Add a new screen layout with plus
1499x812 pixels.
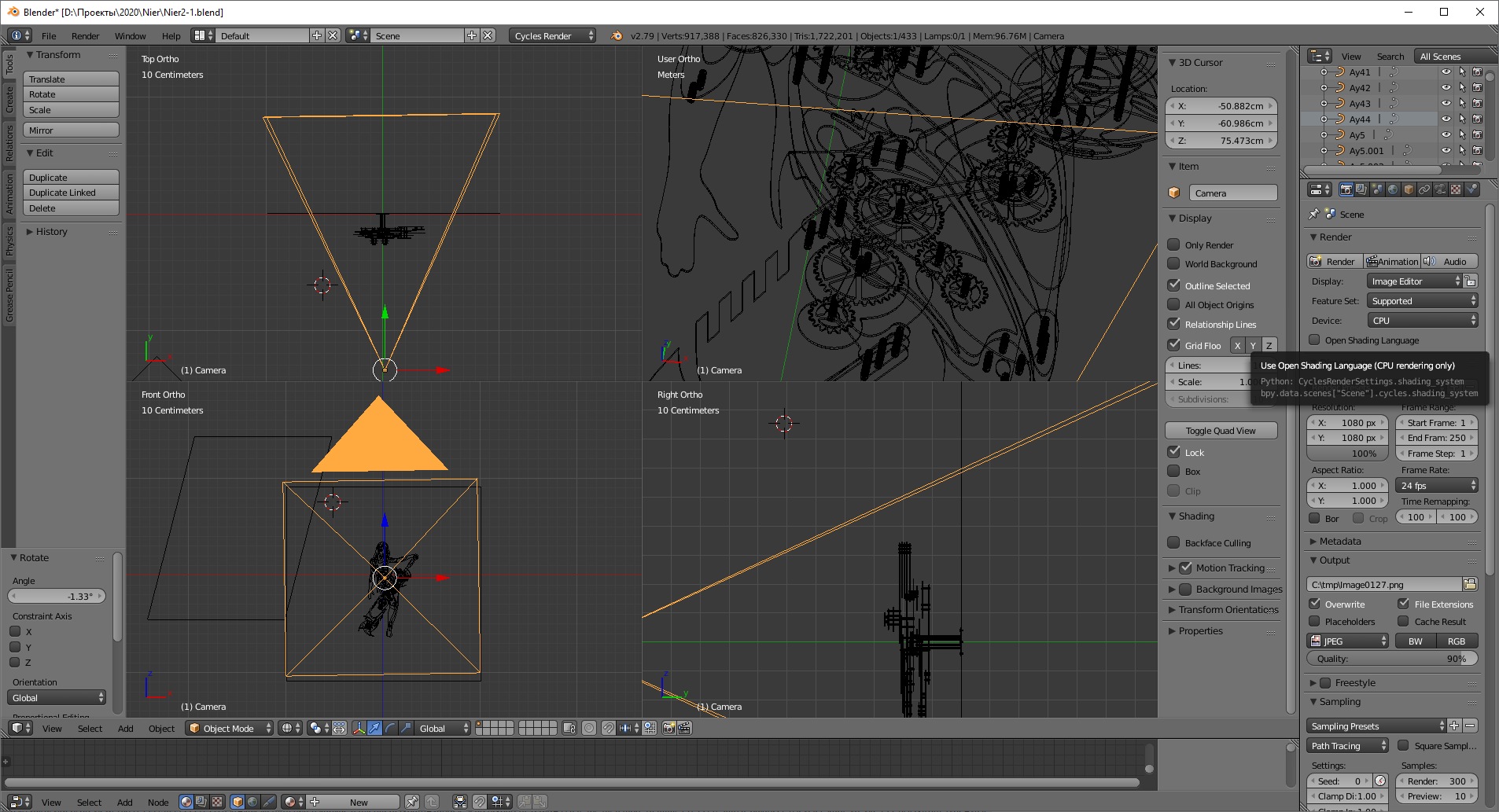tap(317, 35)
